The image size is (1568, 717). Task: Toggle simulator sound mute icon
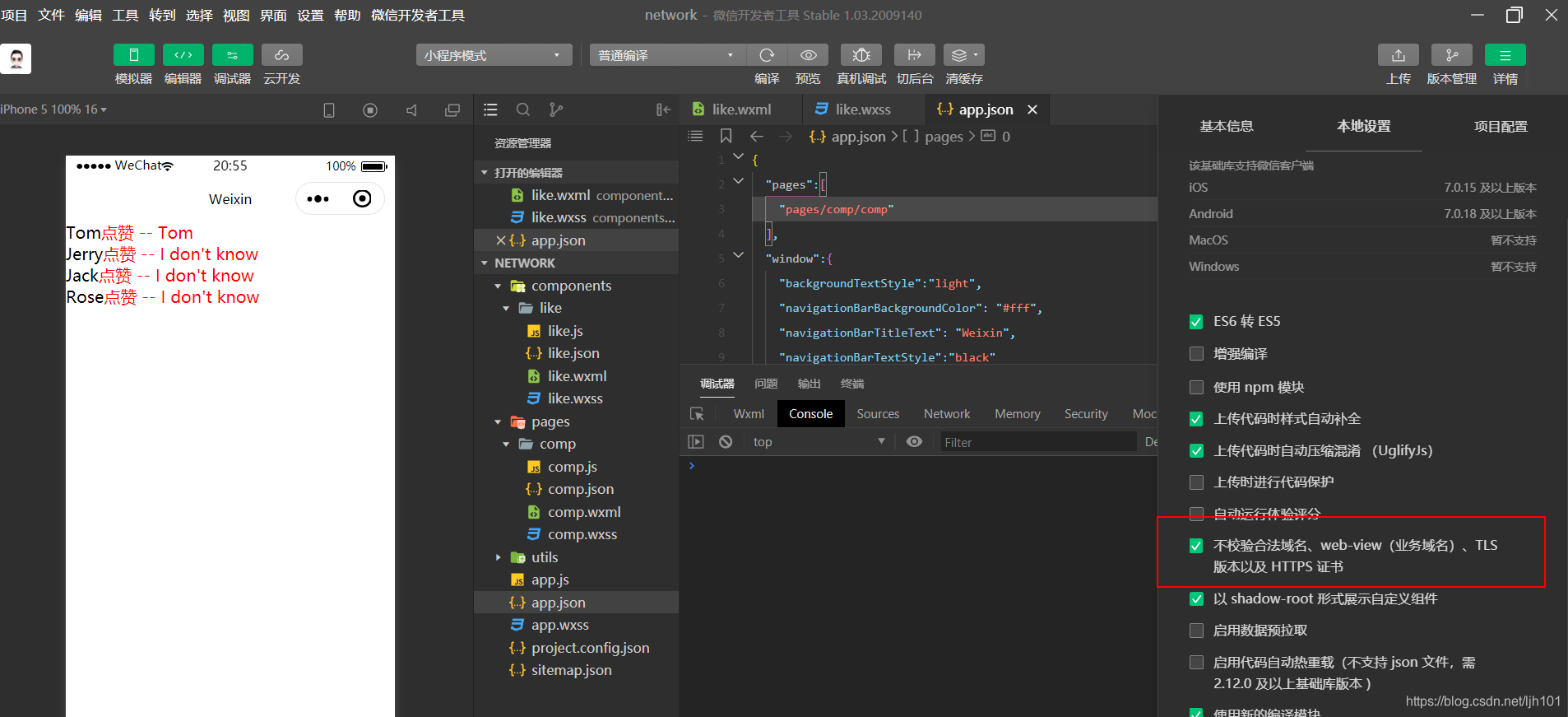pyautogui.click(x=411, y=110)
